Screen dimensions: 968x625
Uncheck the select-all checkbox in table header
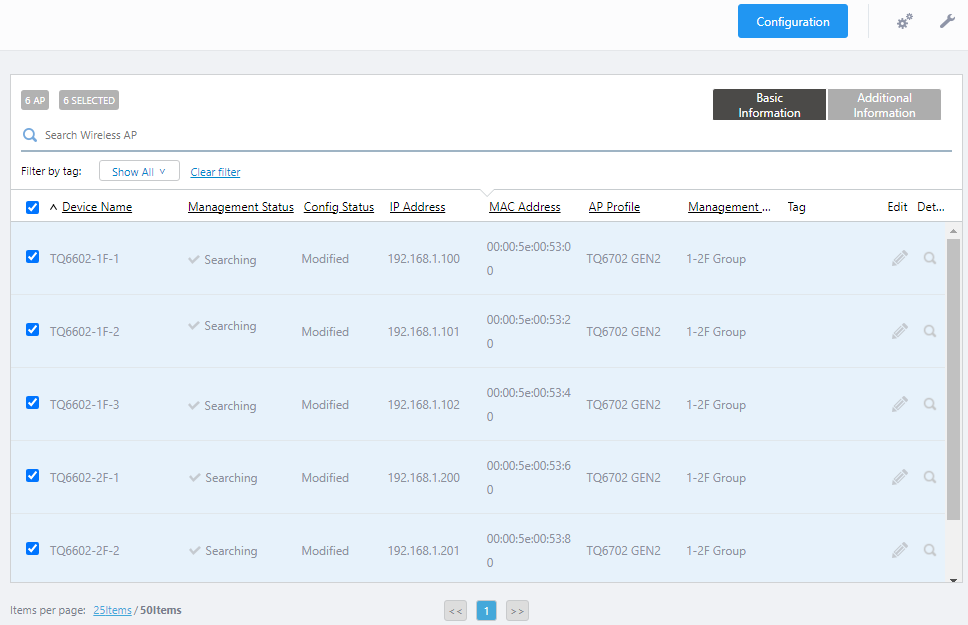click(32, 208)
